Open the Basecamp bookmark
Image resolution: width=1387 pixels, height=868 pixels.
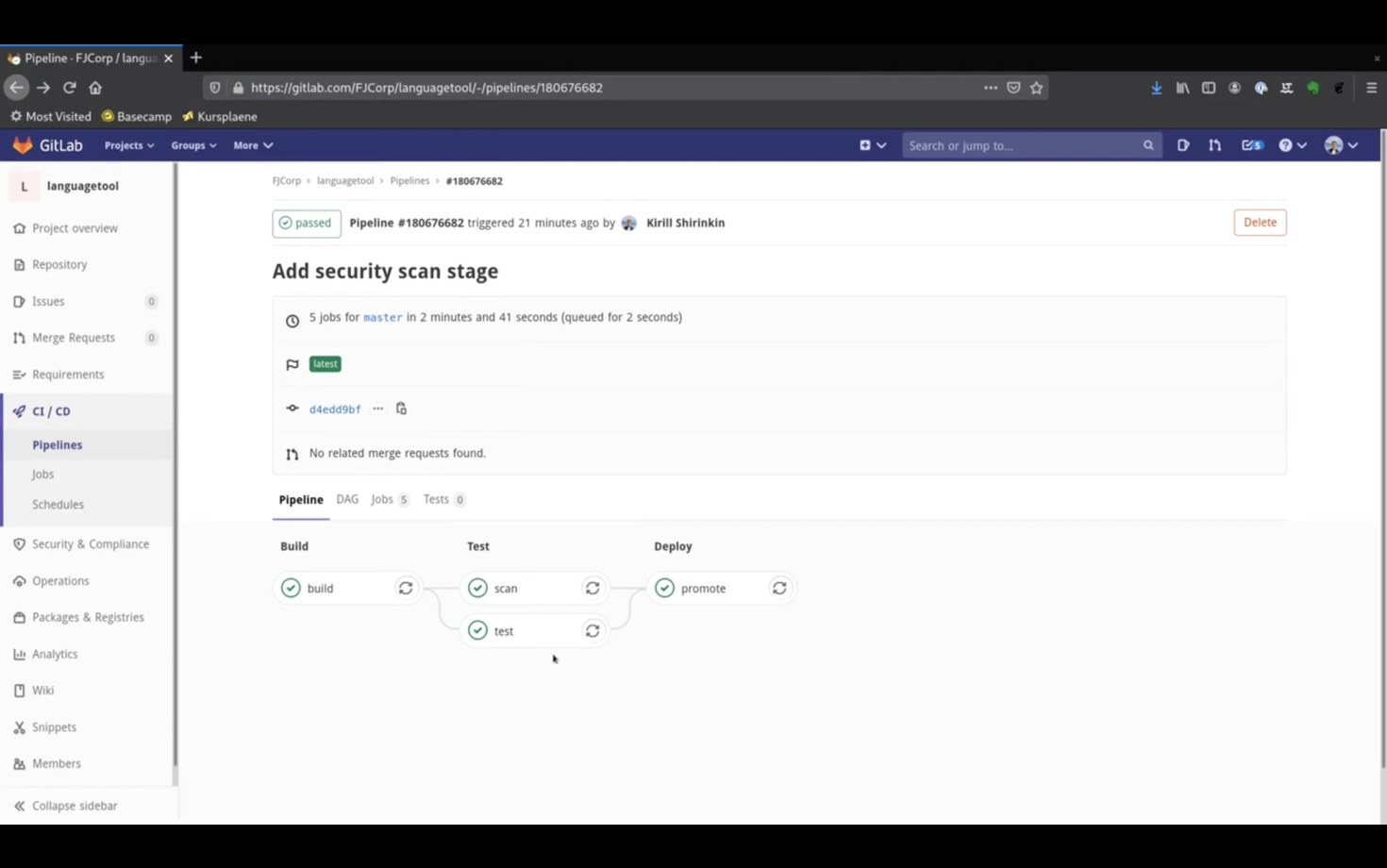[137, 117]
